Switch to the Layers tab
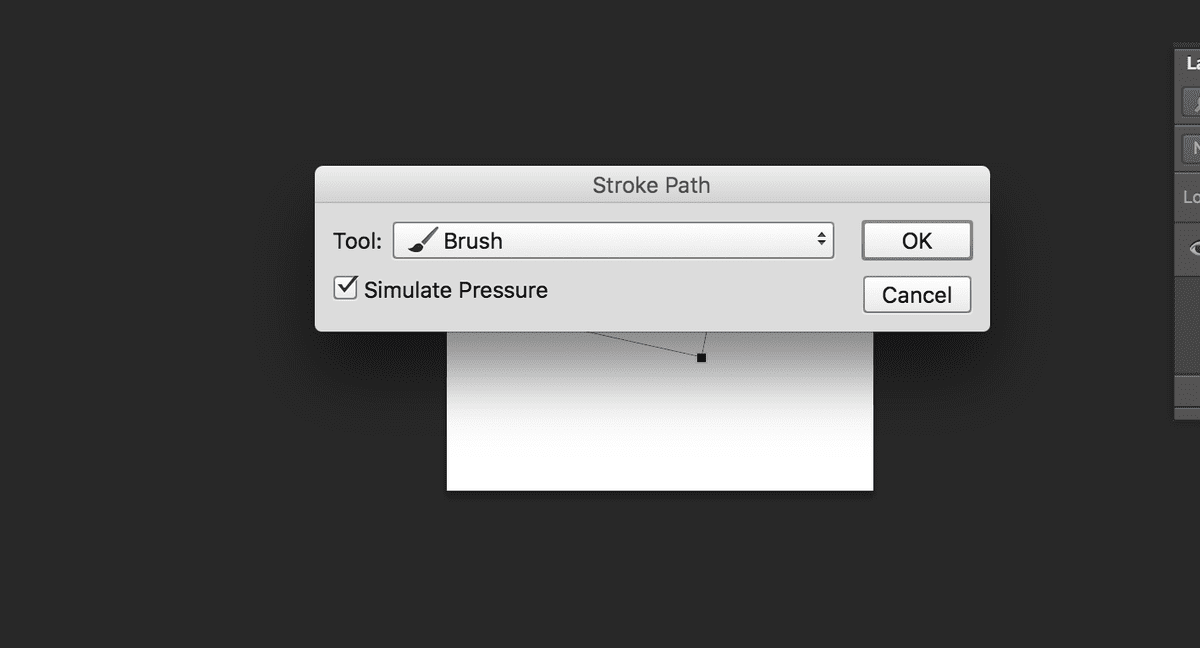 click(1190, 62)
